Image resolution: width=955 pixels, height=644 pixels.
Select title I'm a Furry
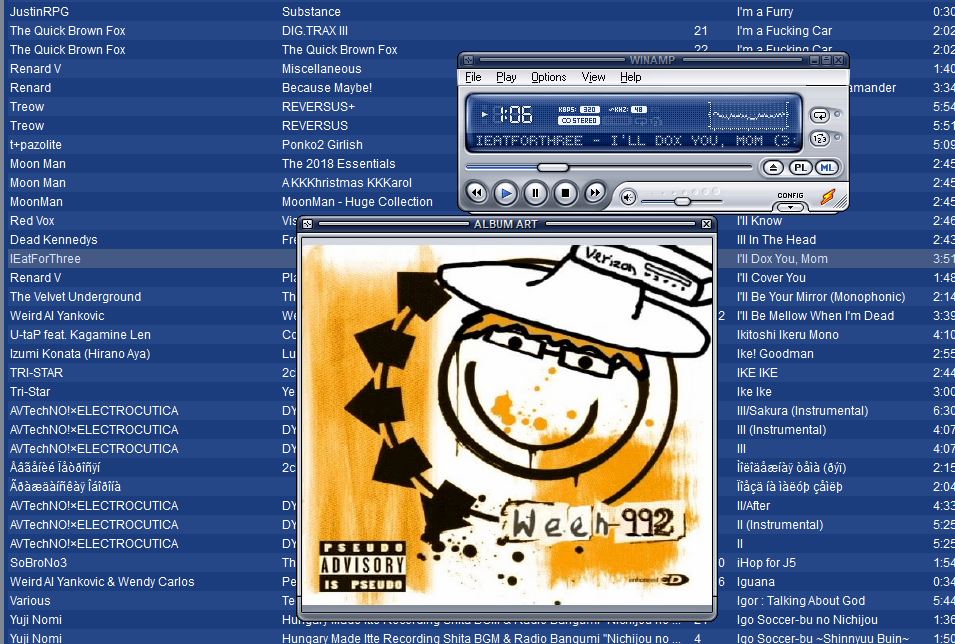pos(765,12)
